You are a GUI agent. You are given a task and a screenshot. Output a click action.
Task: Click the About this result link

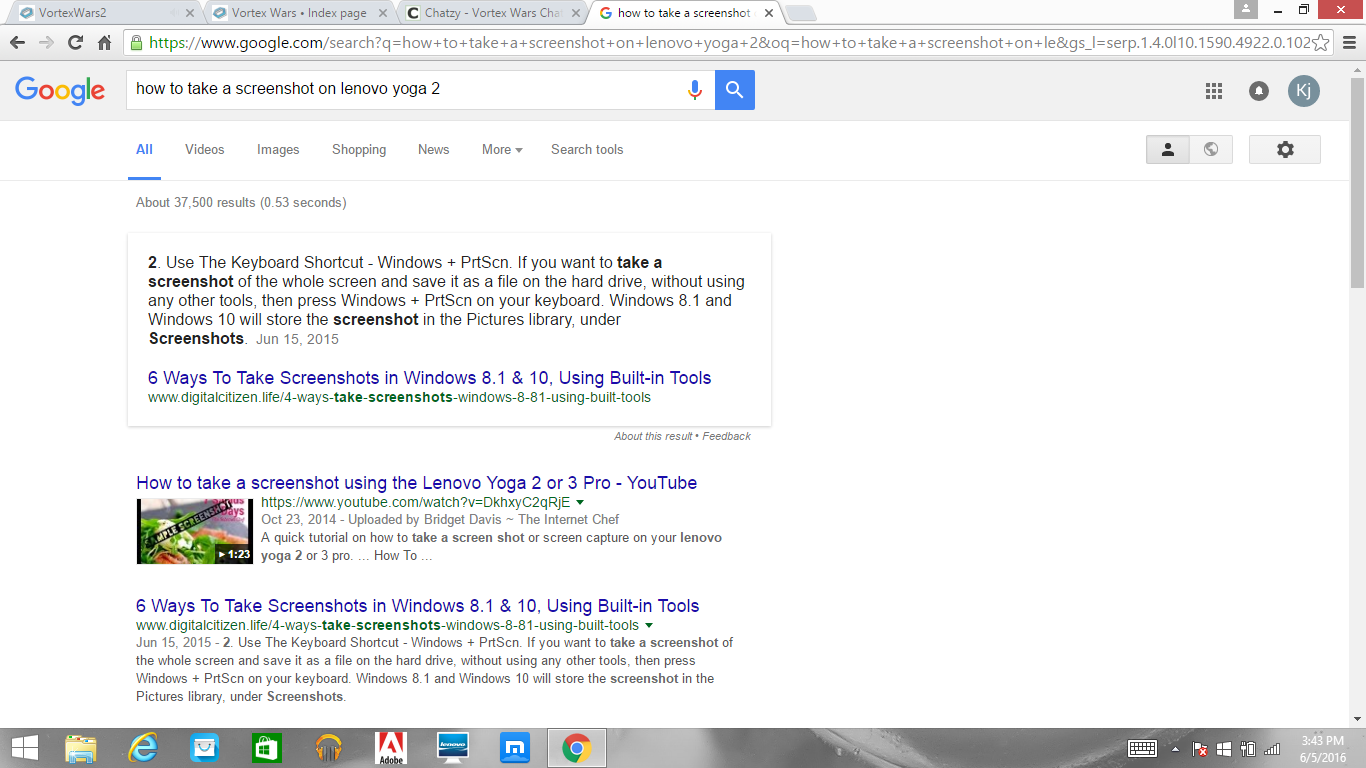pos(653,436)
